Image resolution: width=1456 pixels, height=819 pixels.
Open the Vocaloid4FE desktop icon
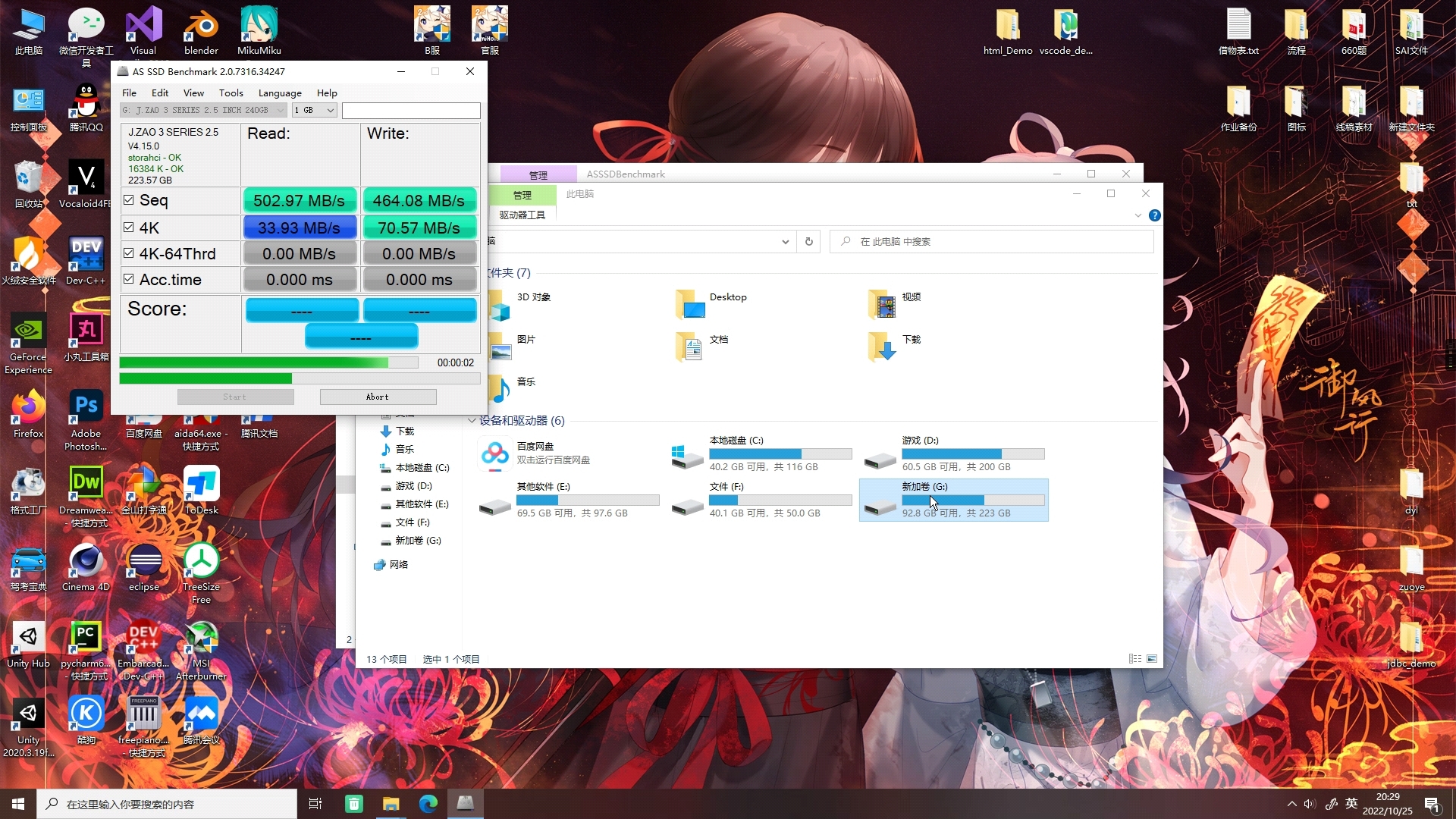[86, 184]
